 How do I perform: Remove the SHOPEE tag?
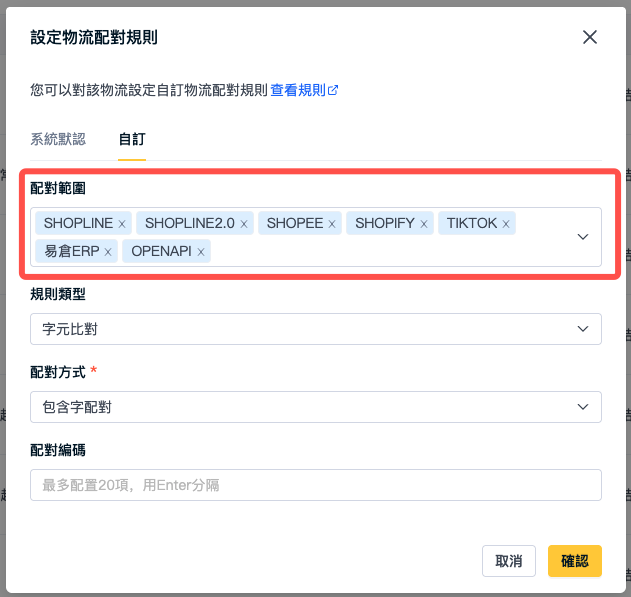coord(332,224)
